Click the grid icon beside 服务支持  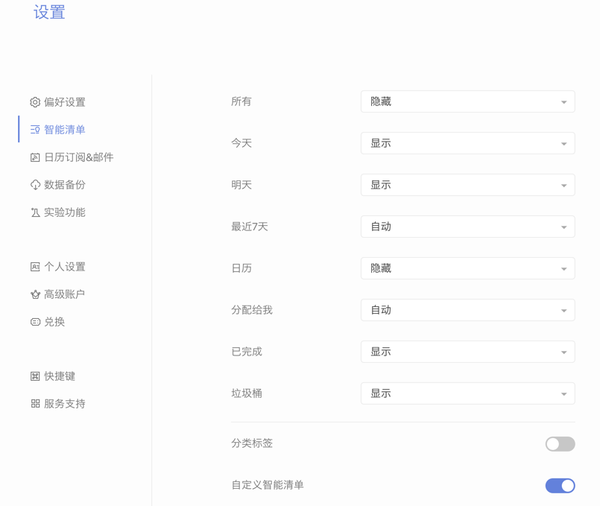coord(35,404)
